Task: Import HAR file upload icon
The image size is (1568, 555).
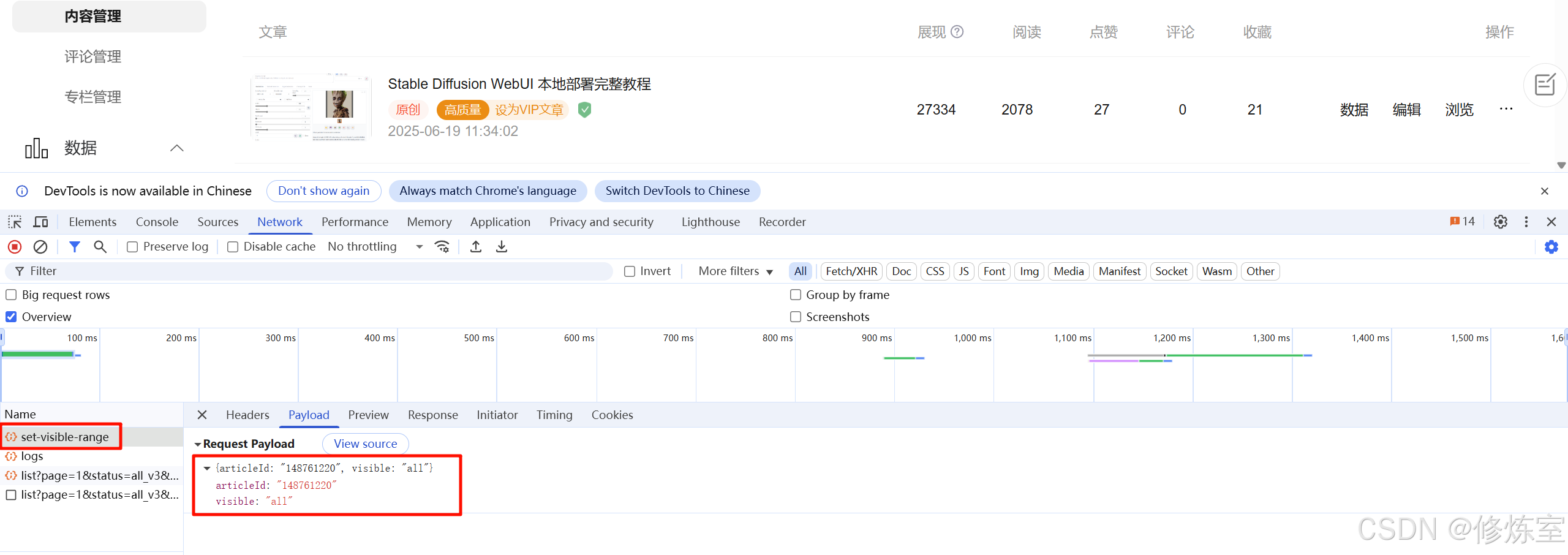Action: click(476, 247)
